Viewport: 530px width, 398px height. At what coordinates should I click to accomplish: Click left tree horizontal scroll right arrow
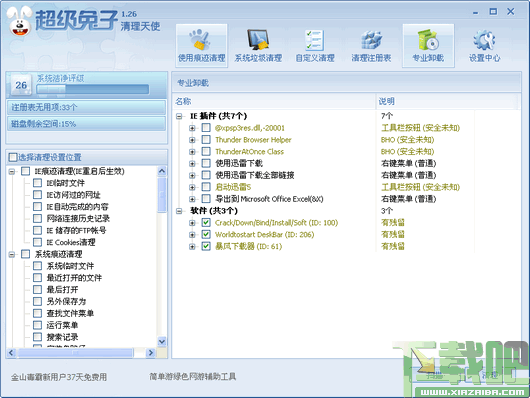(x=150, y=353)
